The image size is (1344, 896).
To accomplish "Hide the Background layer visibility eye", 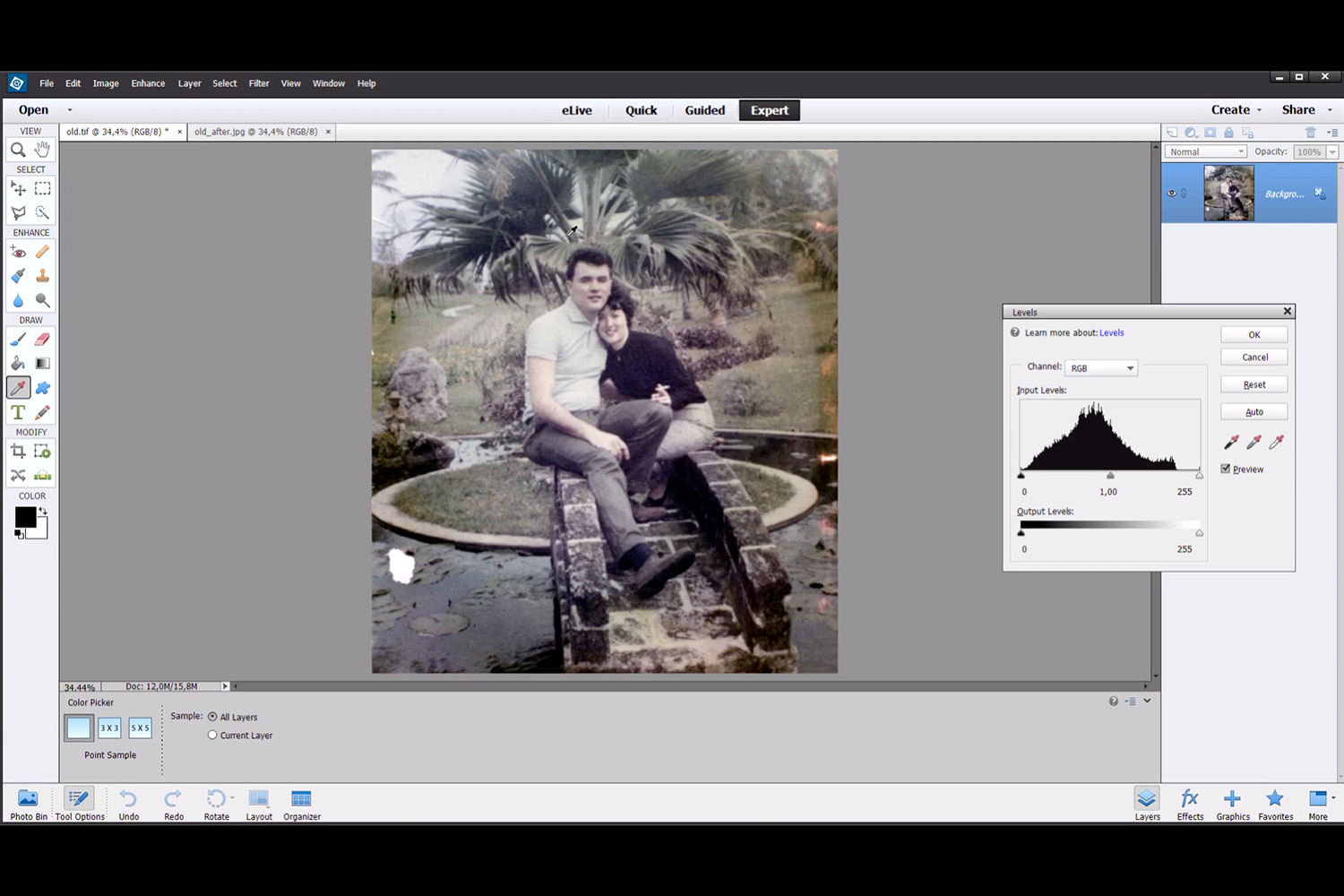I will tap(1171, 194).
